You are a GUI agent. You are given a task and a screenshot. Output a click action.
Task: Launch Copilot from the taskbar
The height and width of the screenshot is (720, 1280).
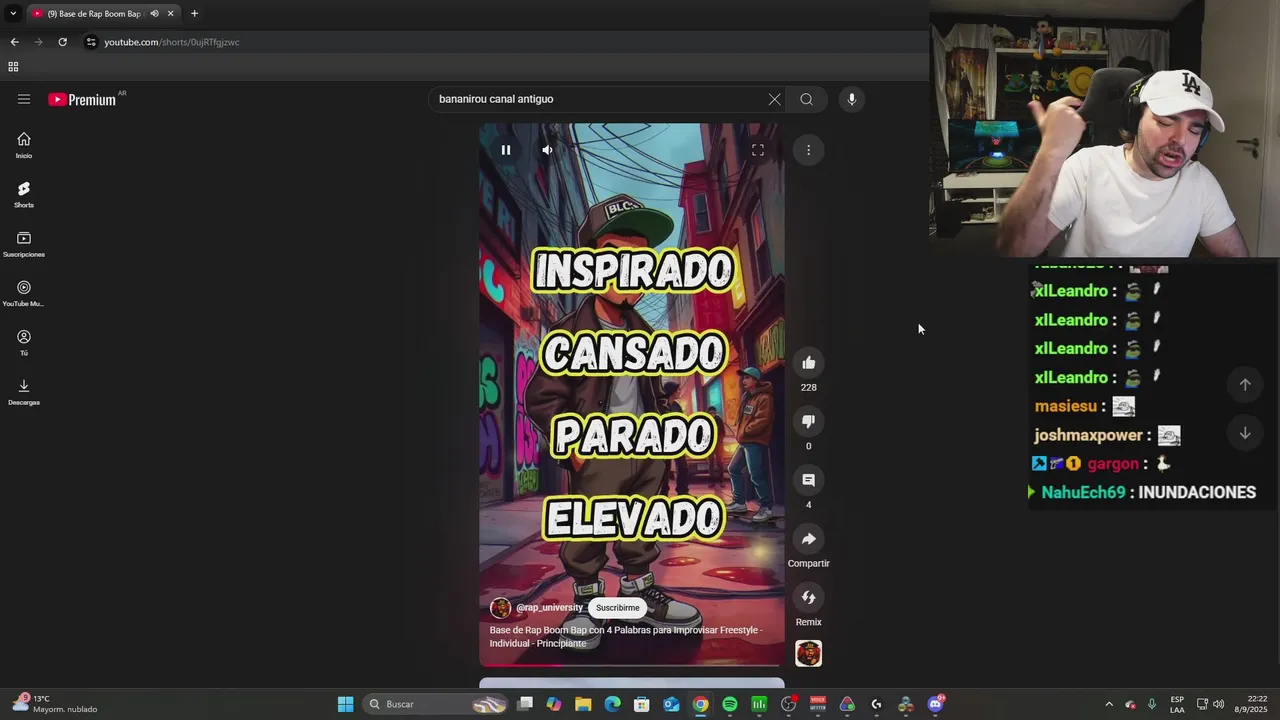tap(554, 704)
